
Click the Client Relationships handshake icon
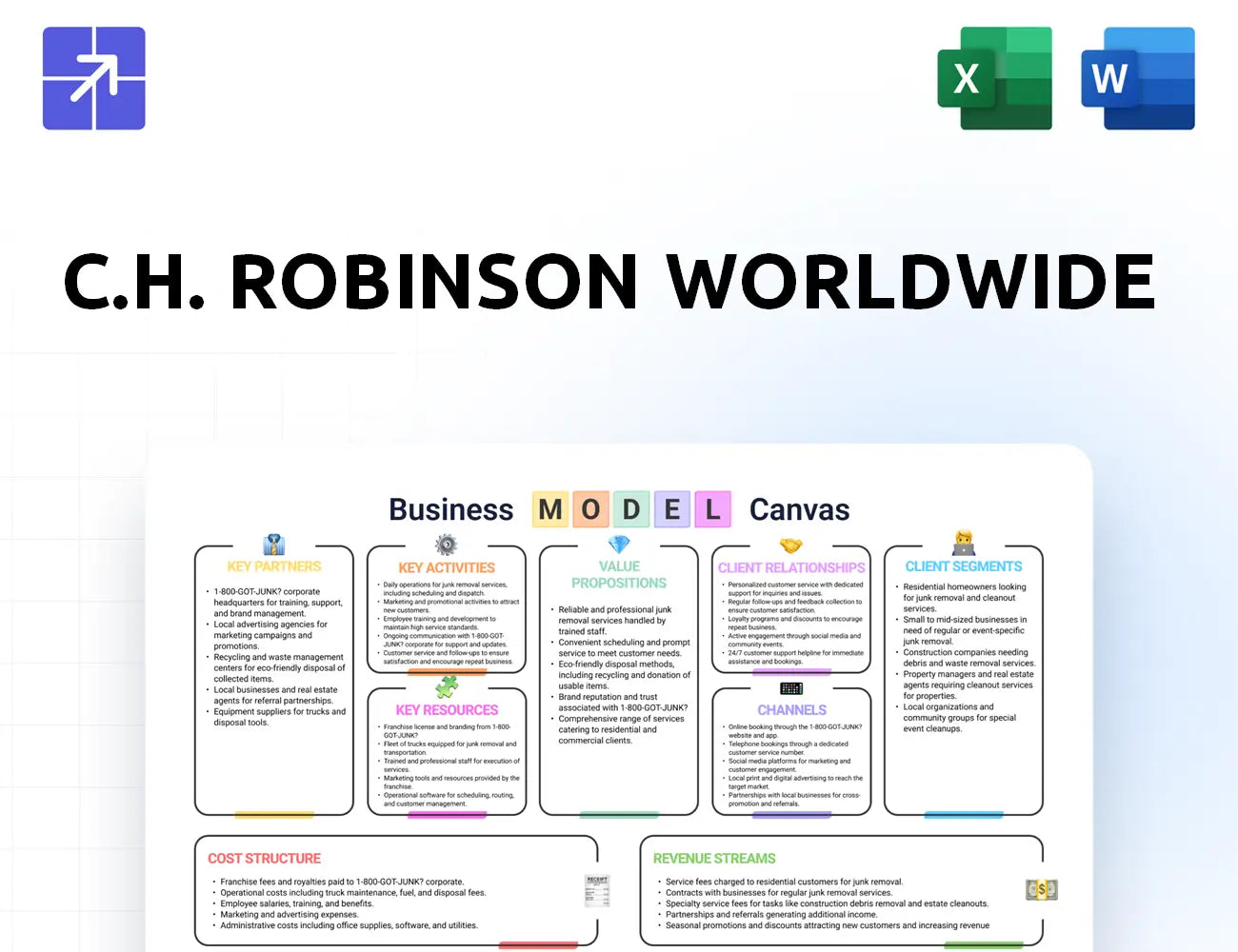pyautogui.click(x=791, y=545)
